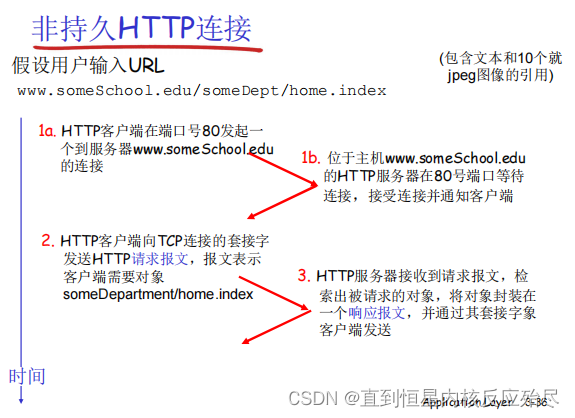Select the text 假设用户输入URL

pyautogui.click(x=88, y=66)
